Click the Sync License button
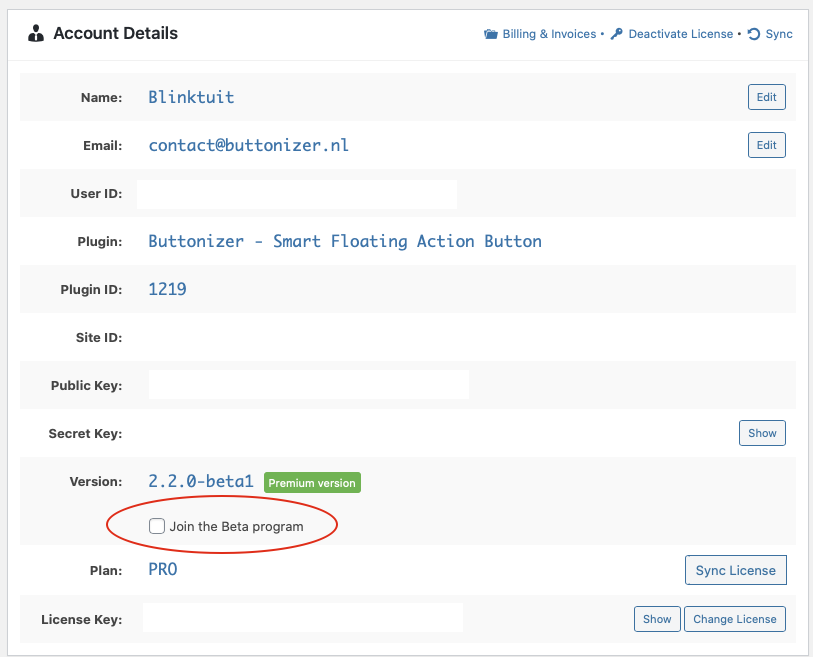This screenshot has height=657, width=813. tap(735, 570)
